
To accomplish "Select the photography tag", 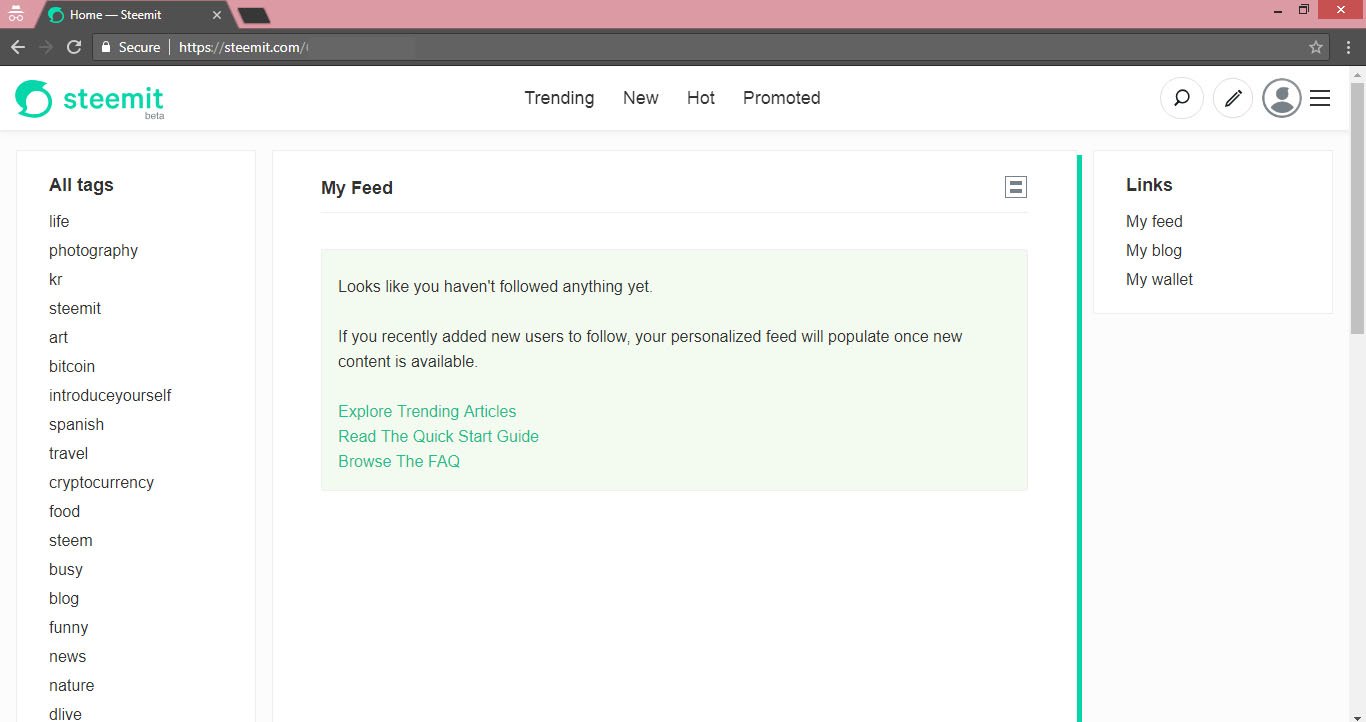I will (93, 250).
